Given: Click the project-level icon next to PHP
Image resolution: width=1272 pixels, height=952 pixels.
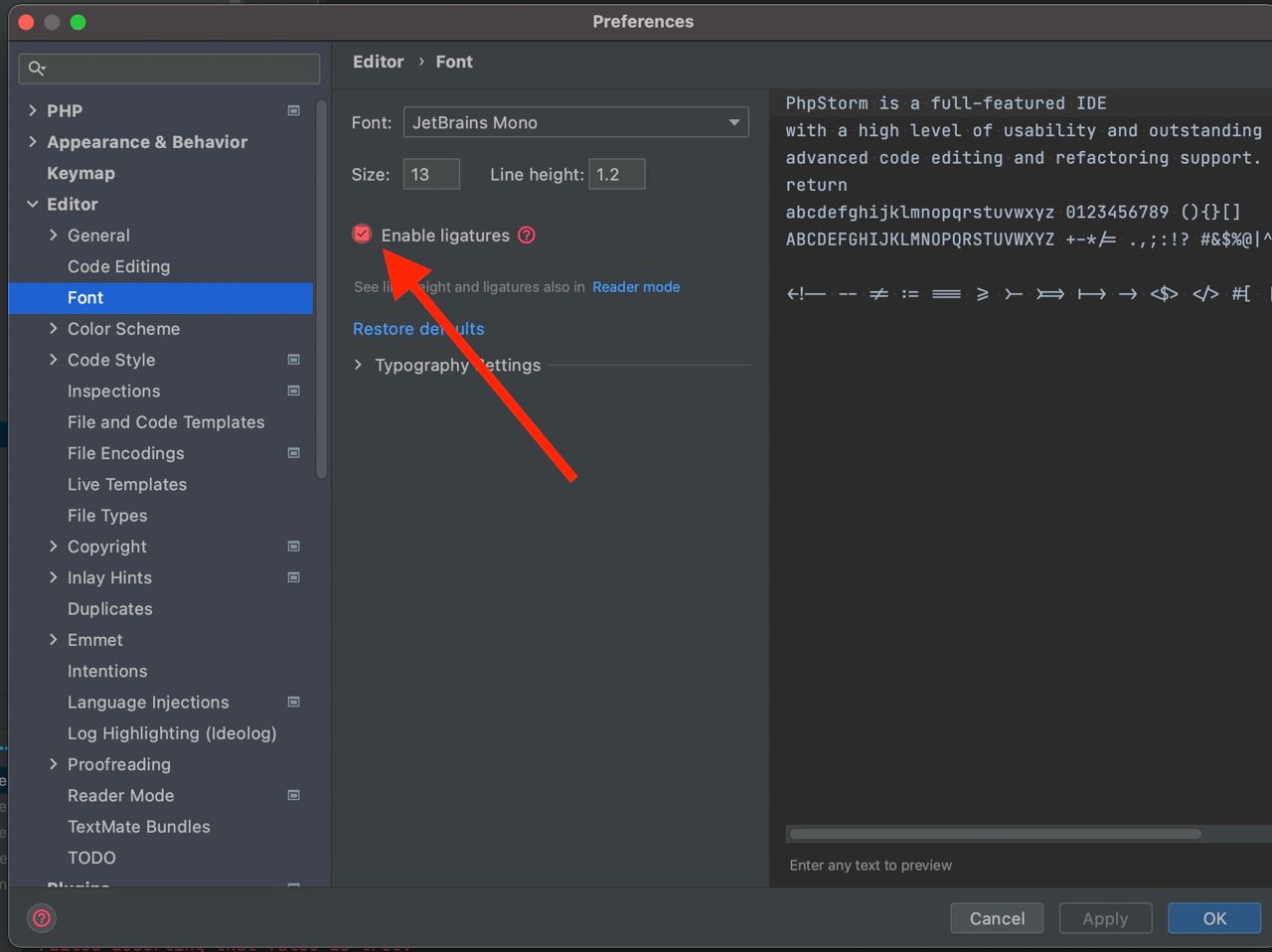Looking at the screenshot, I should pyautogui.click(x=293, y=110).
